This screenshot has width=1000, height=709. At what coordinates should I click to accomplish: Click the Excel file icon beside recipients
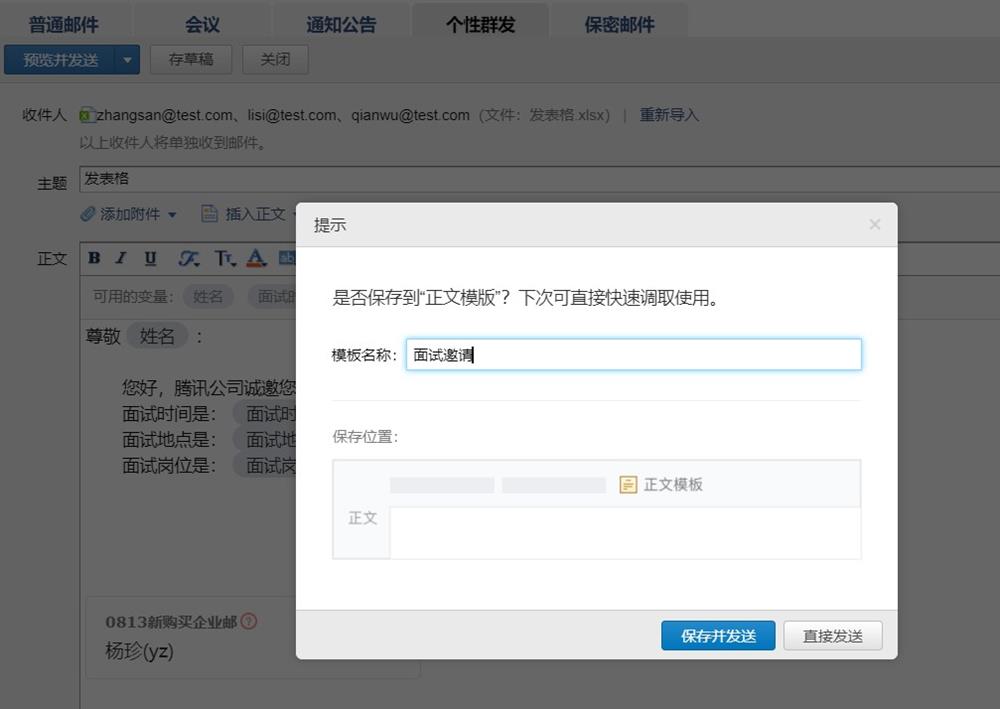87,115
